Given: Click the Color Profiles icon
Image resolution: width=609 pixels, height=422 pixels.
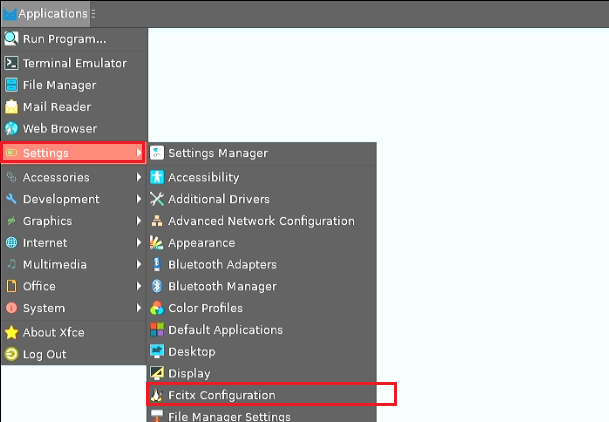Looking at the screenshot, I should point(157,308).
